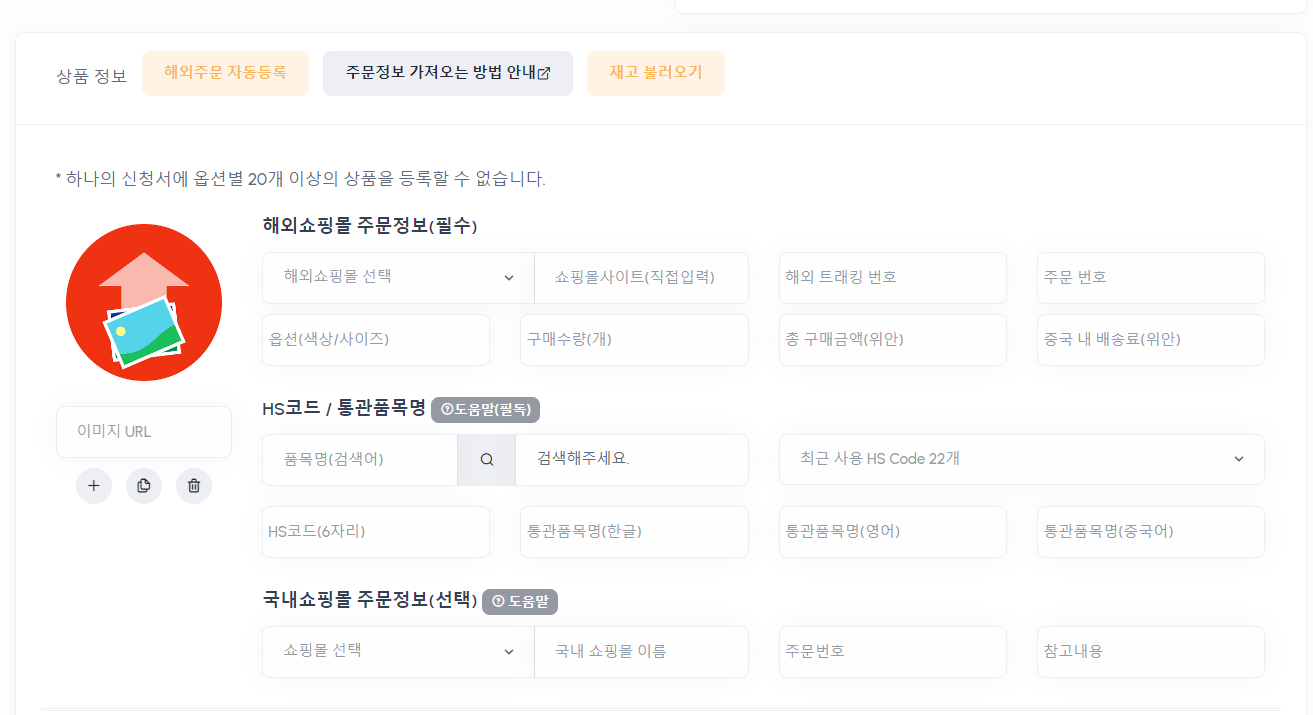Focus the 구매수량(개) input

634,340
